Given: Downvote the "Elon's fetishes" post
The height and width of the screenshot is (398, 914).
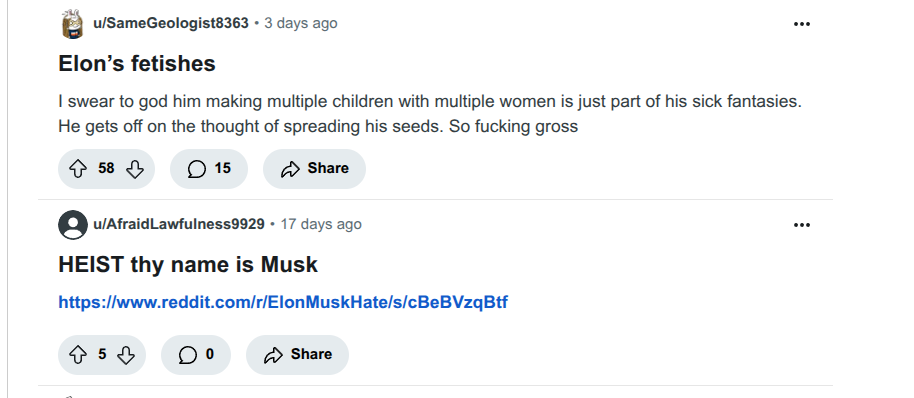Looking at the screenshot, I should 135,169.
